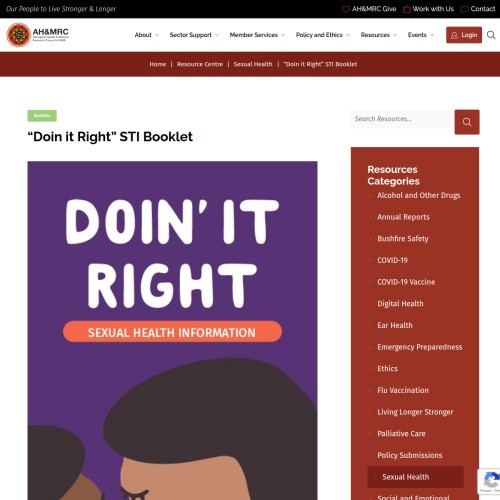Viewport: 500px width, 500px height.
Task: Click the Contact speech bubble icon
Action: 464,9
